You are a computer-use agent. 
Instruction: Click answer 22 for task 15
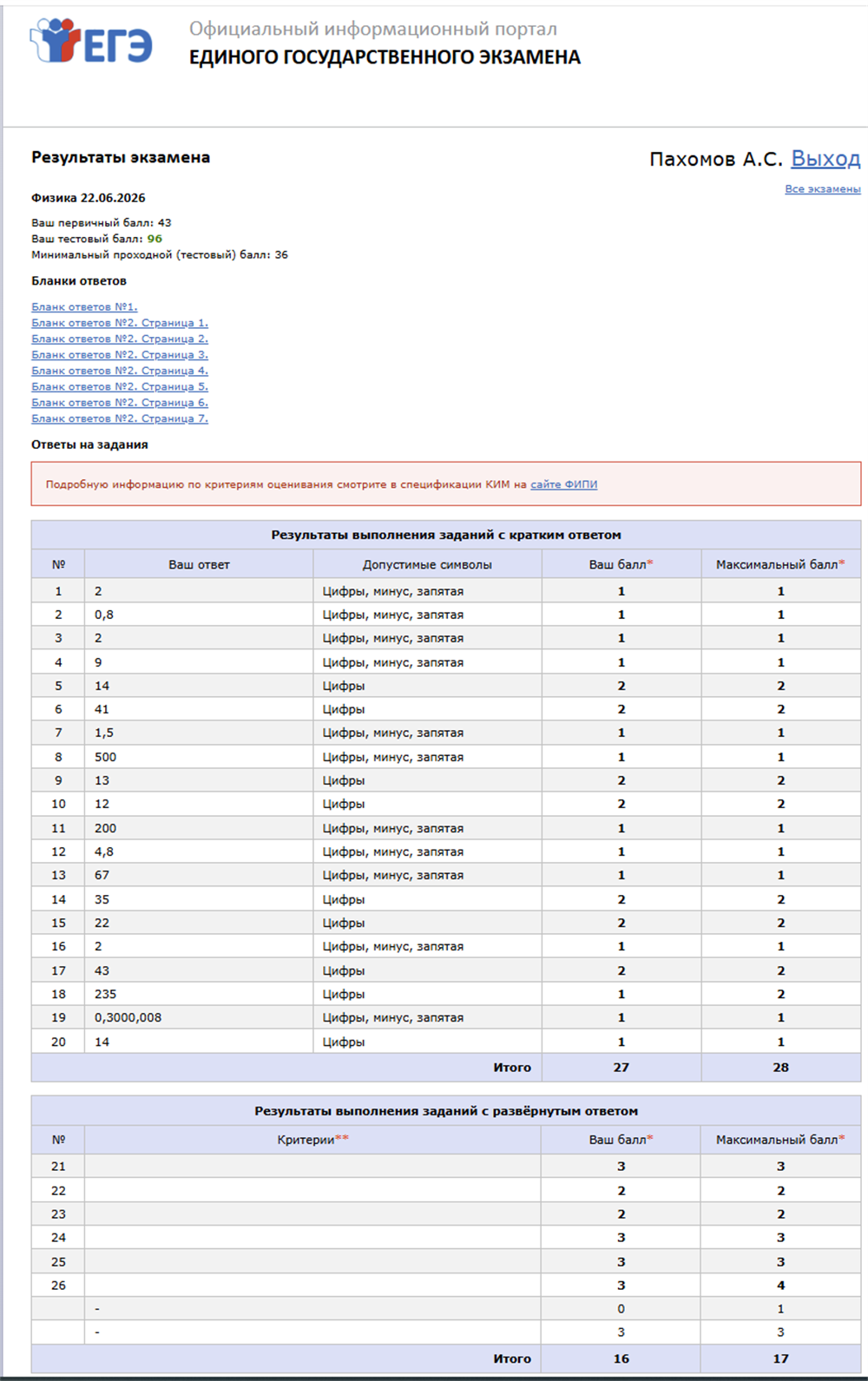pyautogui.click(x=102, y=923)
